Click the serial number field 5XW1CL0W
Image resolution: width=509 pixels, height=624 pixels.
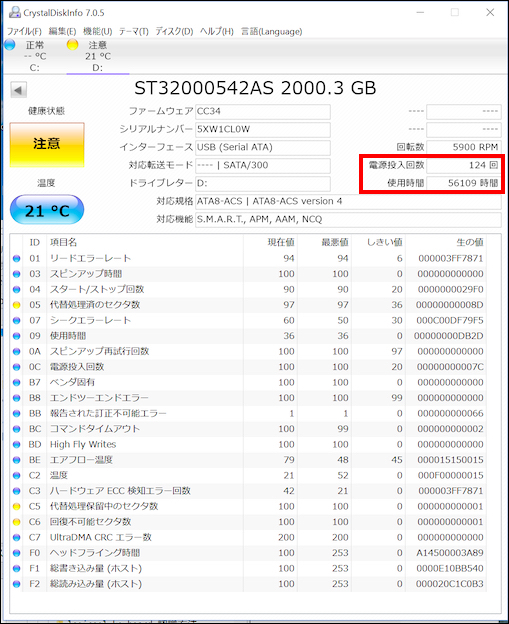point(263,129)
